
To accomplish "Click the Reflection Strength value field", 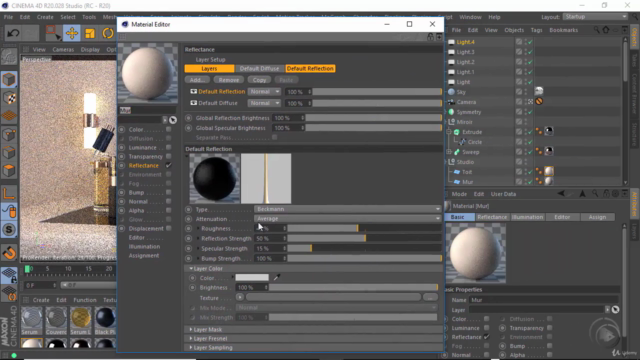I will tap(269, 238).
